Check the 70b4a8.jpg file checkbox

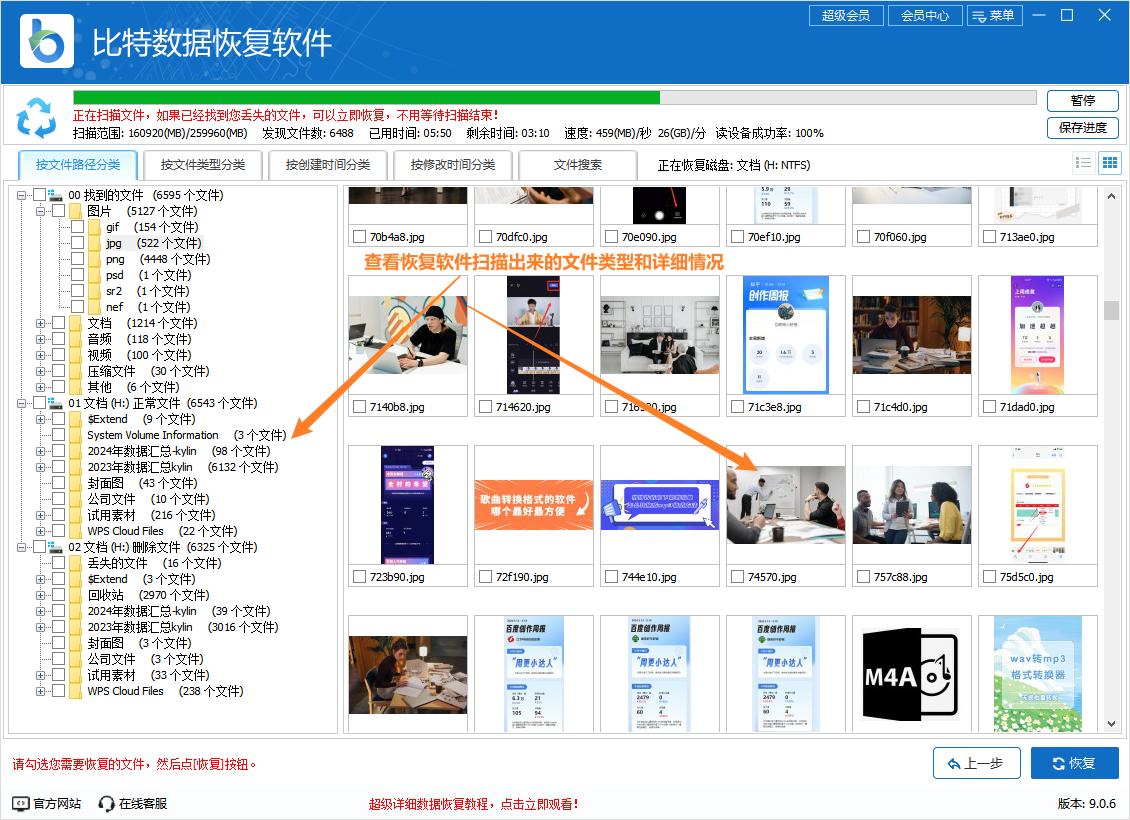[x=359, y=238]
